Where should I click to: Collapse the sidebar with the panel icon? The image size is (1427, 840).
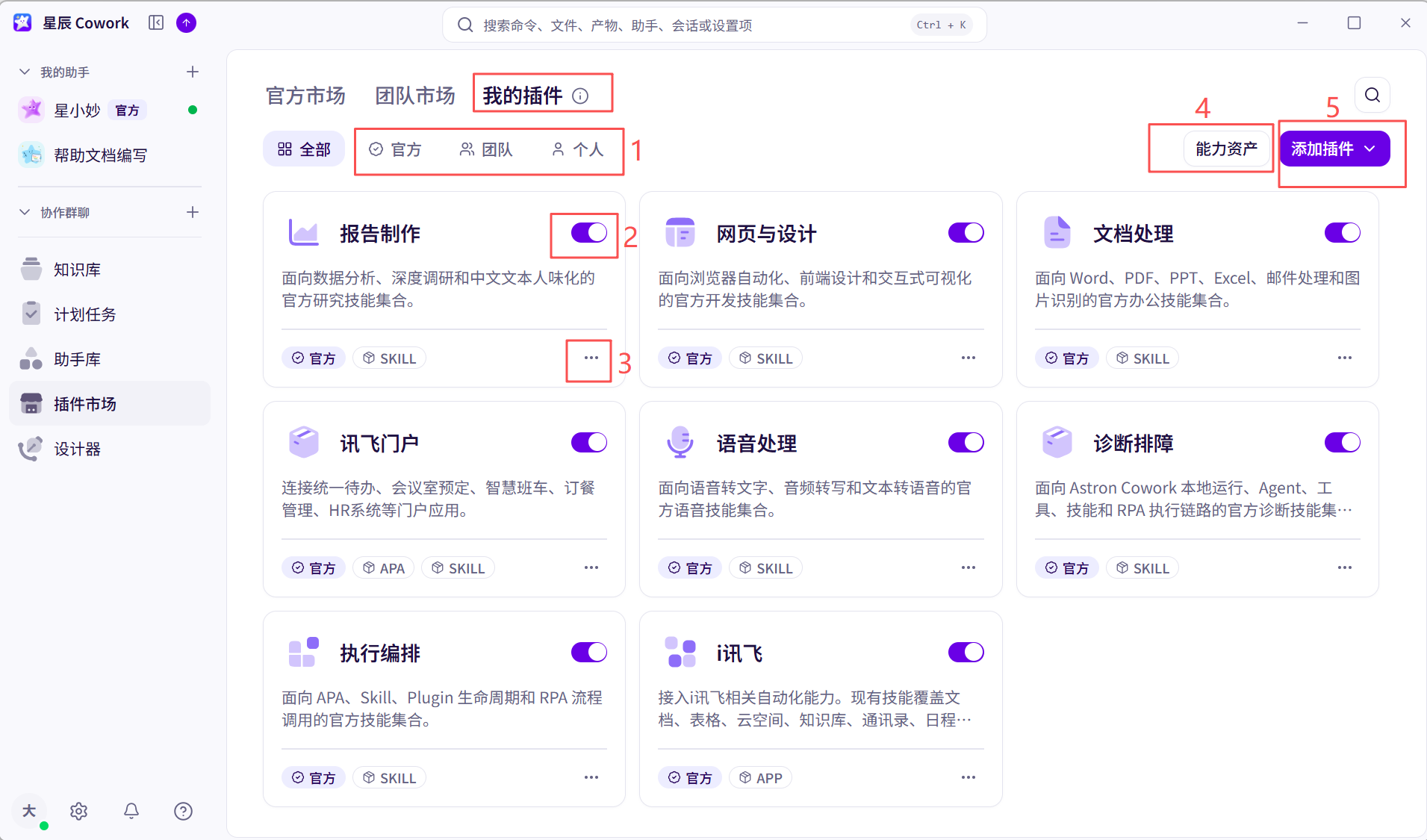click(156, 23)
